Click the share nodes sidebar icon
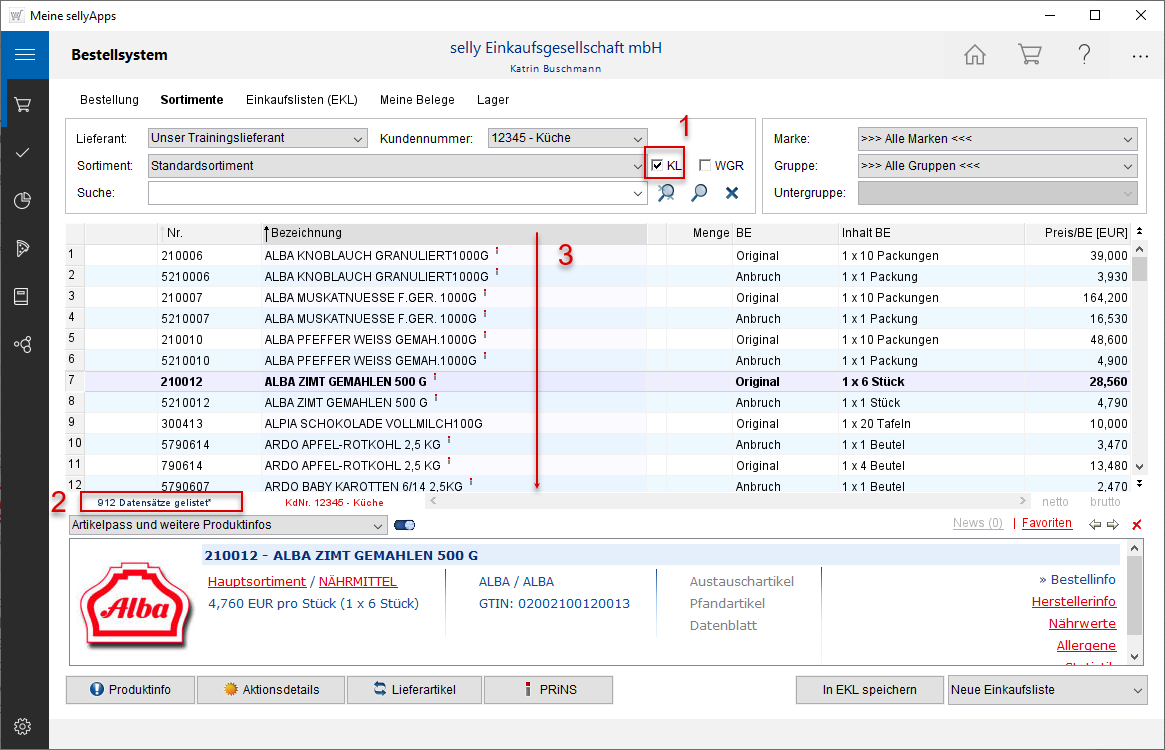The image size is (1165, 750). [24, 344]
